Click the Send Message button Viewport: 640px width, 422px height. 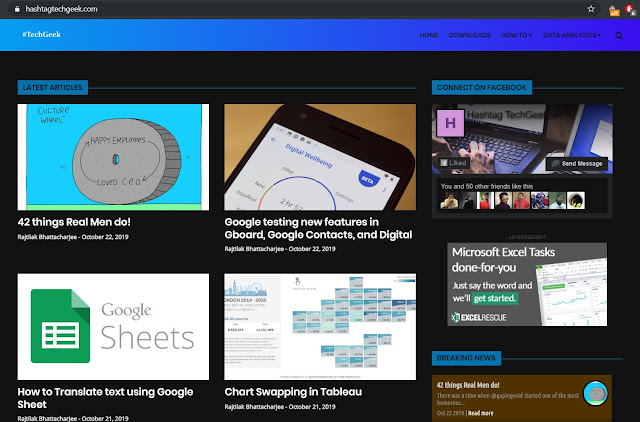click(x=577, y=164)
